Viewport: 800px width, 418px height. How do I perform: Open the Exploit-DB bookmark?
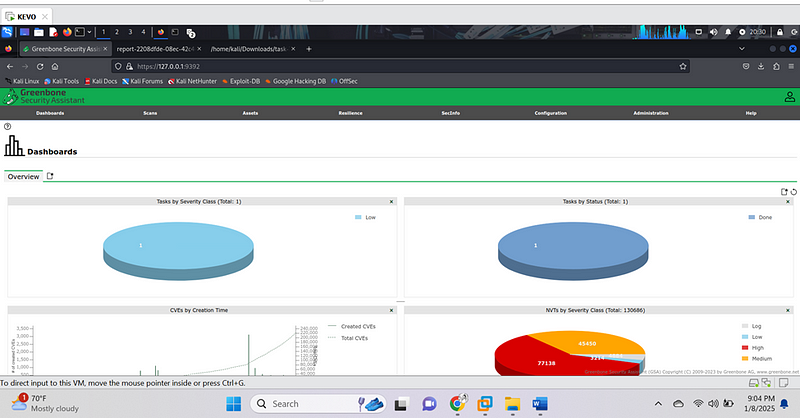[241, 81]
